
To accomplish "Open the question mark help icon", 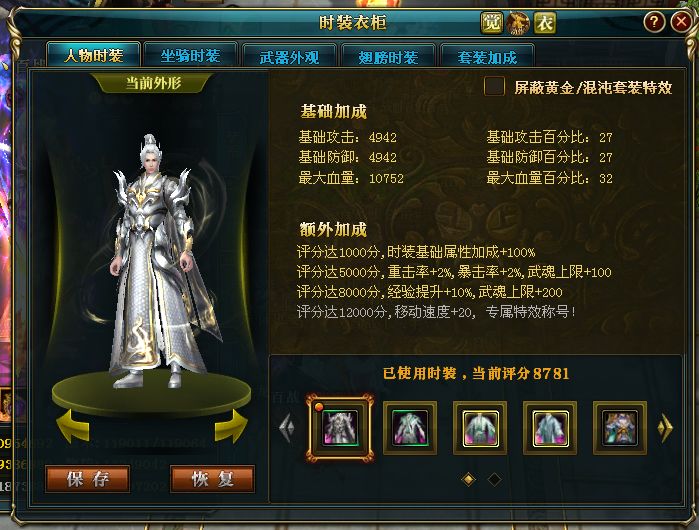I will point(654,21).
